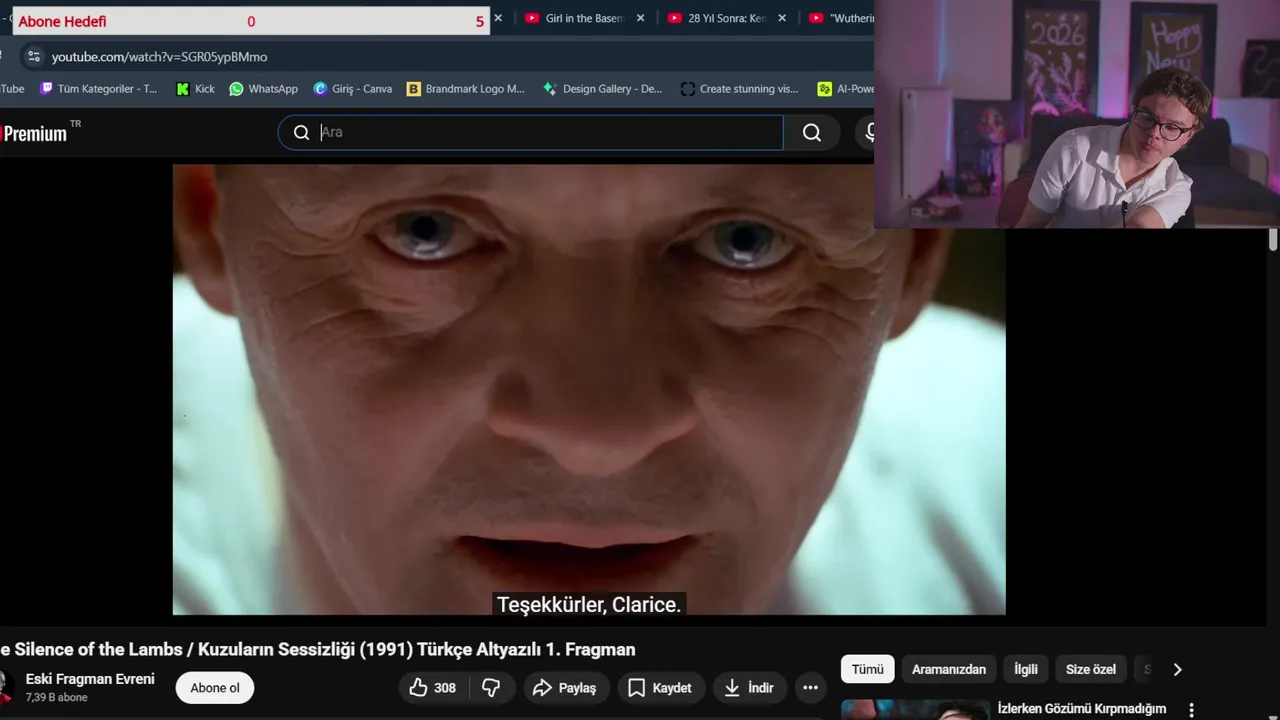
Task: Click the Kaydet save button
Action: pos(660,688)
